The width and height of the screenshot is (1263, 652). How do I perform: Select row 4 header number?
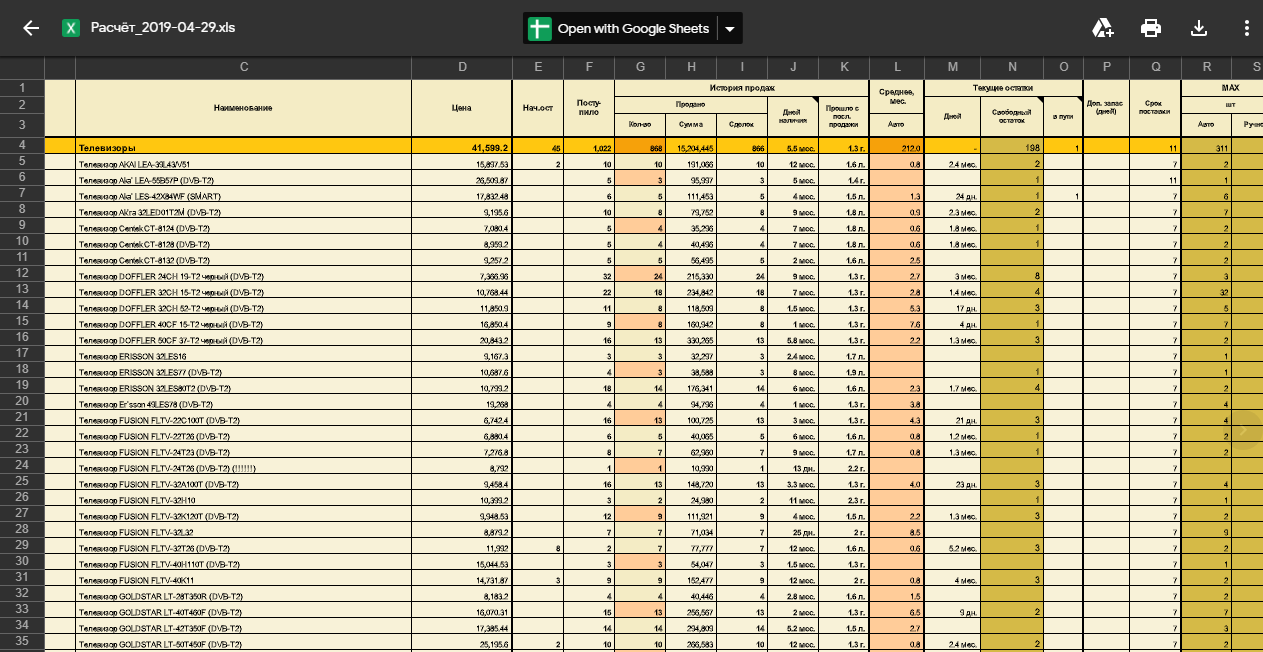(x=22, y=145)
